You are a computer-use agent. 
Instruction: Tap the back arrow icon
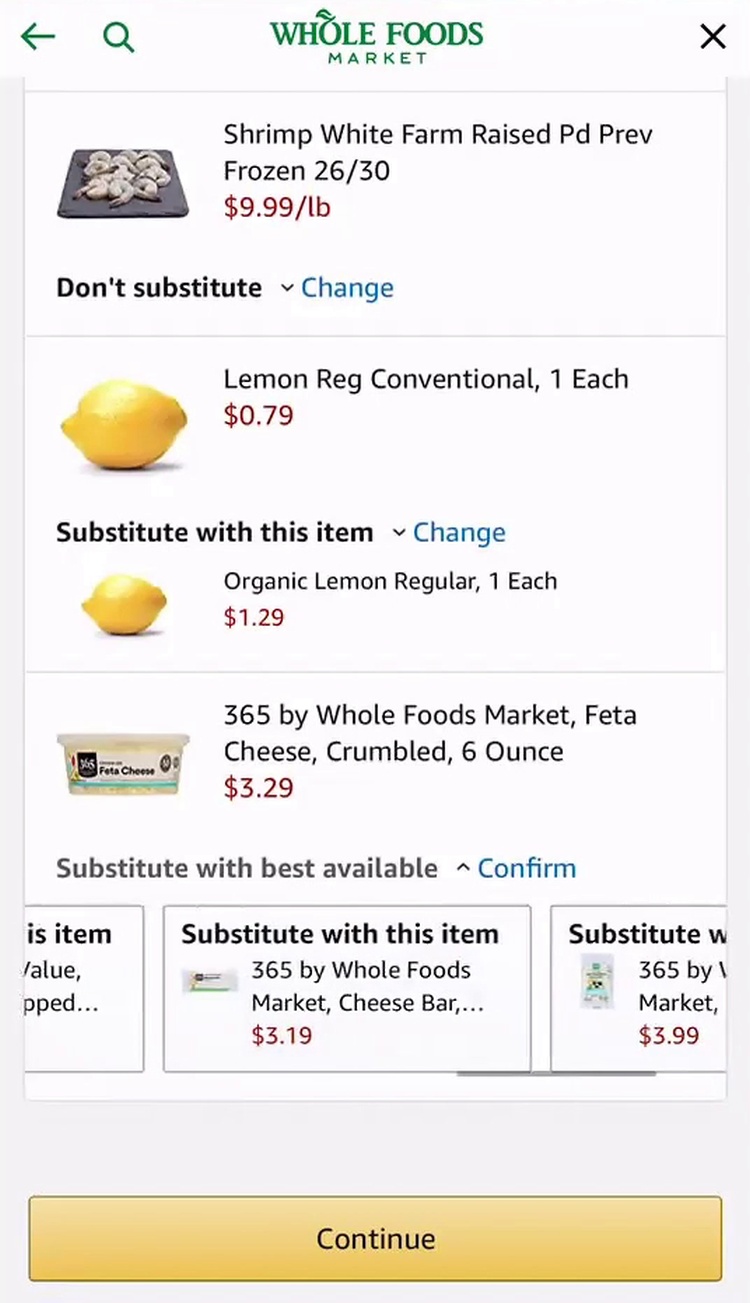pos(38,37)
